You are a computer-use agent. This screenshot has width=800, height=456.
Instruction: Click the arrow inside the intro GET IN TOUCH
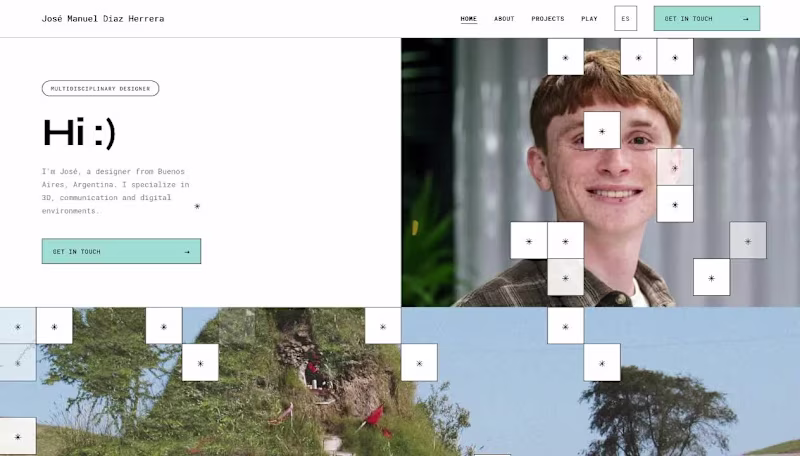pyautogui.click(x=187, y=251)
